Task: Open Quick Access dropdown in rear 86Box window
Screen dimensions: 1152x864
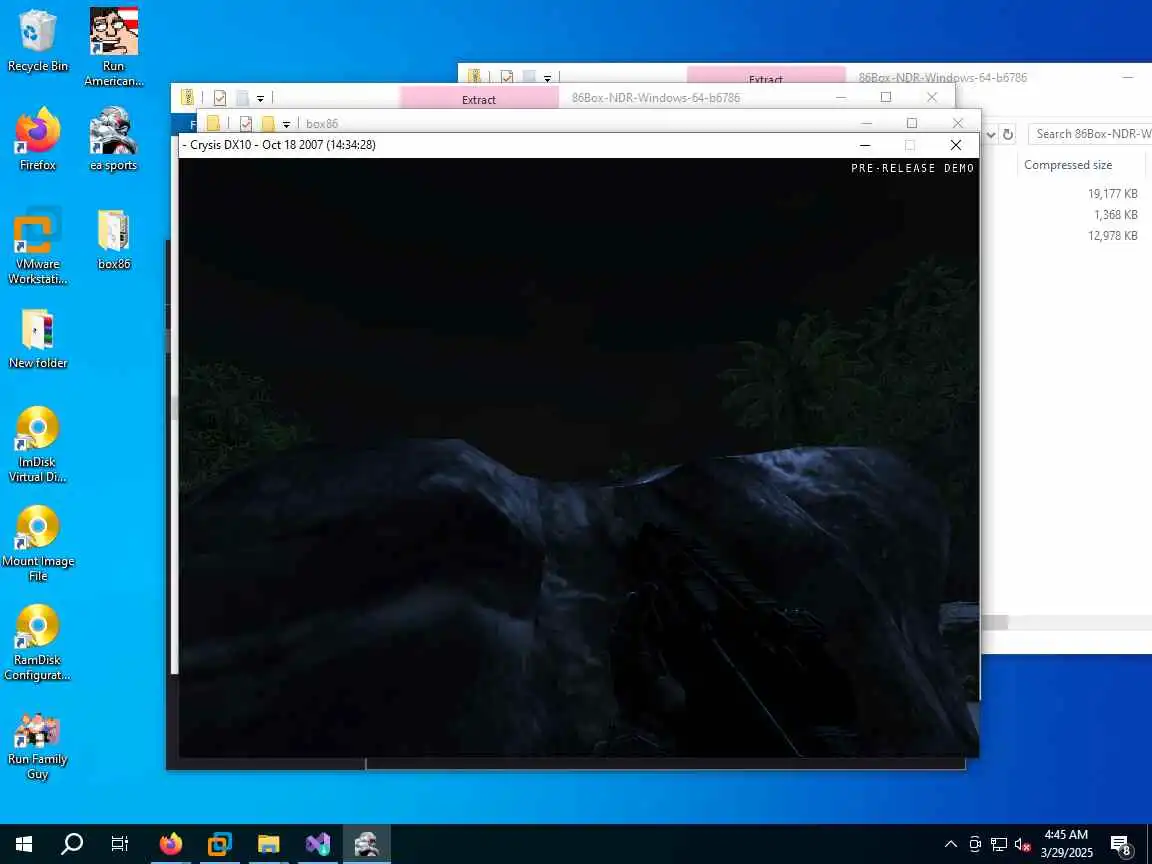Action: [547, 77]
